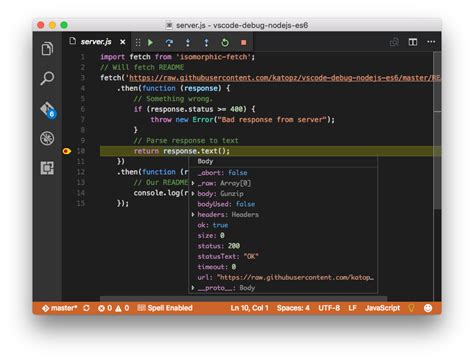Click Spell Enabled in status bar
Viewport: 474px width, 361px height.
(165, 308)
